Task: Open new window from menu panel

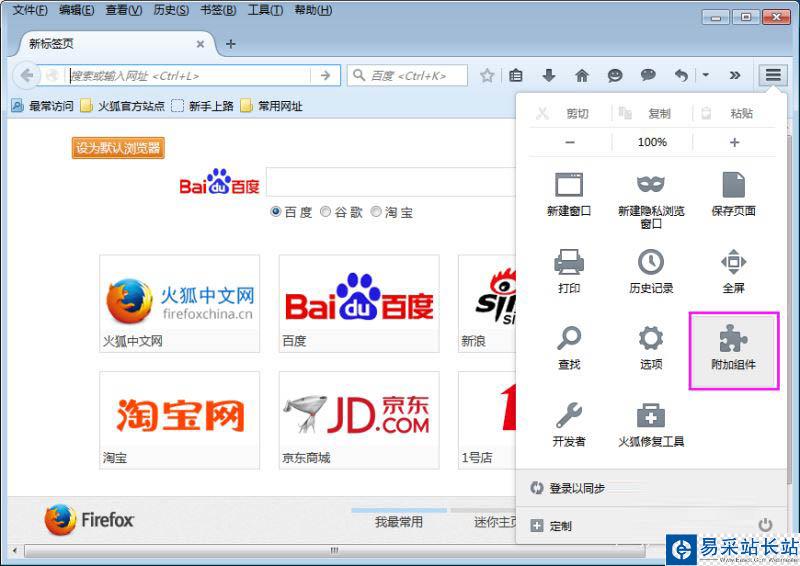Action: [x=569, y=195]
